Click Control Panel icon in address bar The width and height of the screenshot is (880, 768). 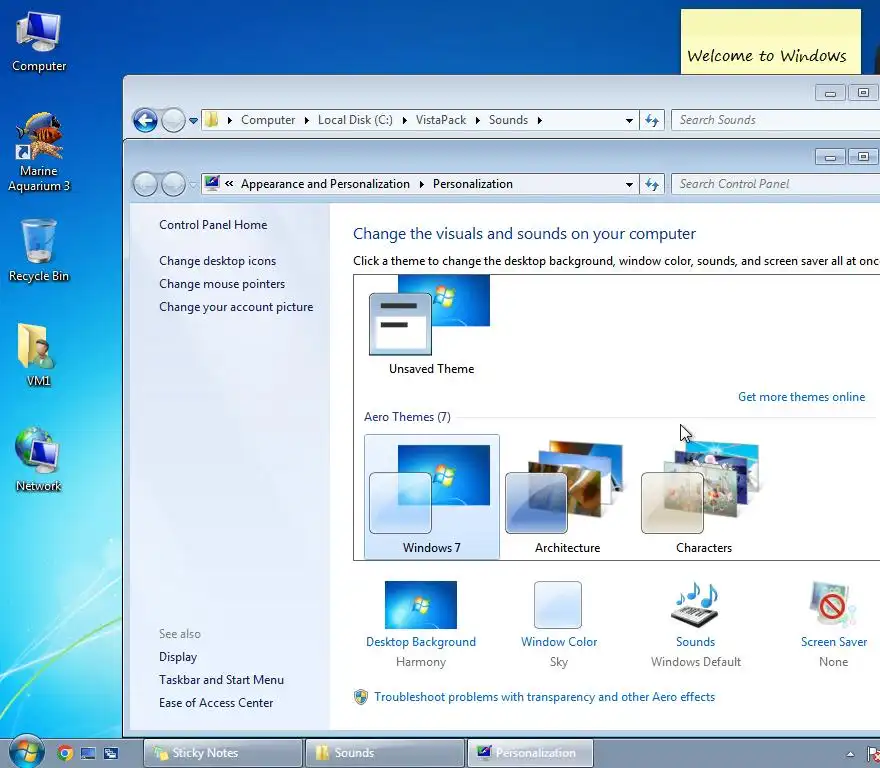(x=212, y=183)
